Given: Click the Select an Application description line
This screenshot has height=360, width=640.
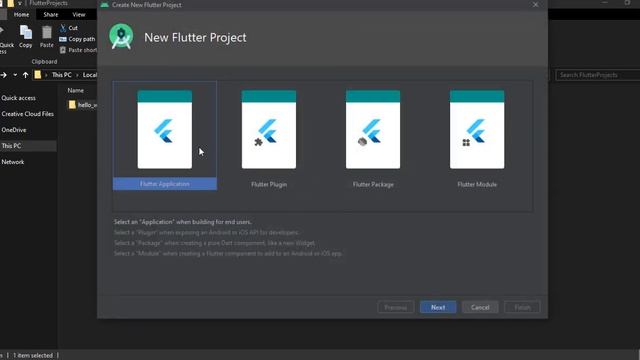Looking at the screenshot, I should 182,222.
